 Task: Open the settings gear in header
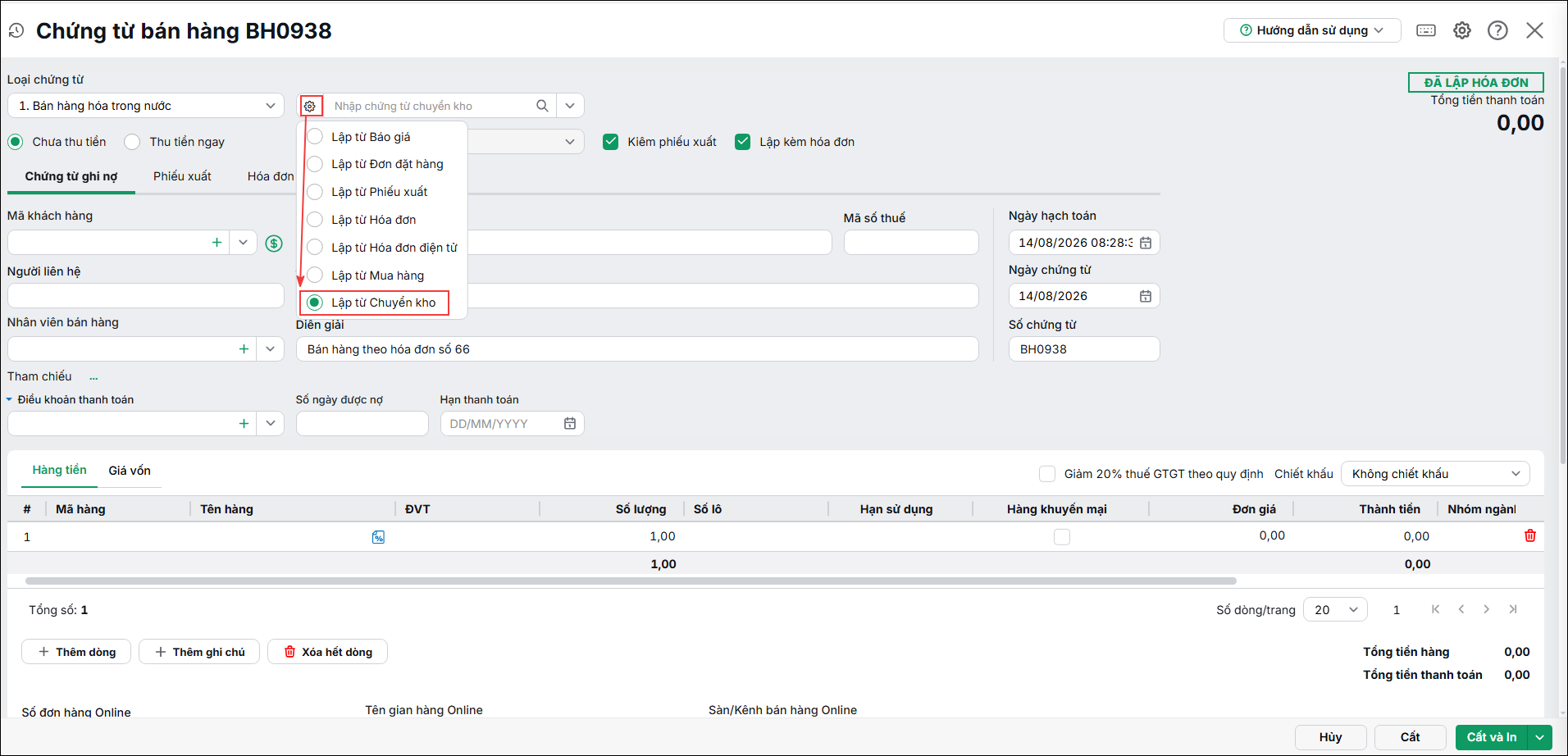1462,30
